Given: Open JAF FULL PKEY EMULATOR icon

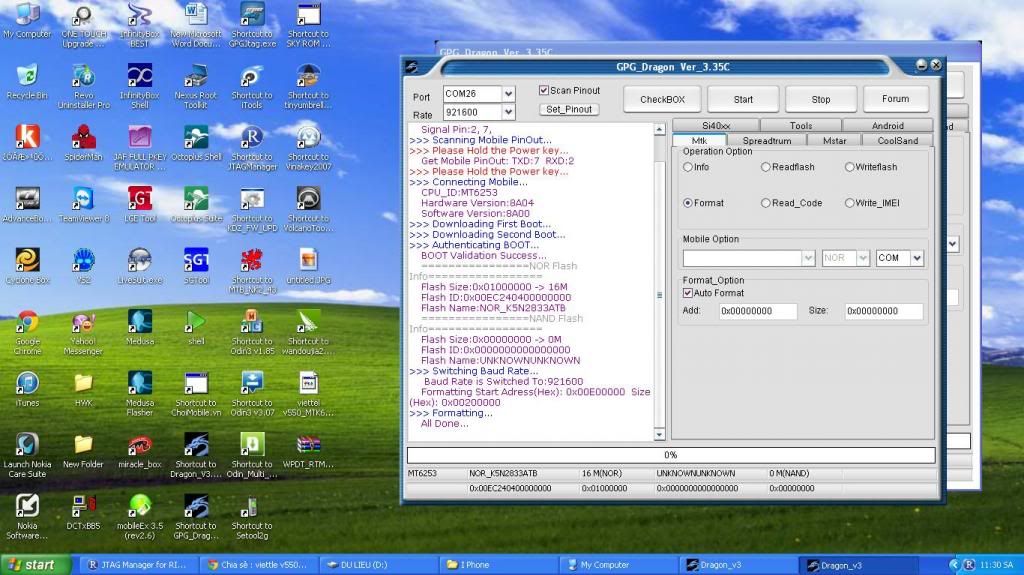Looking at the screenshot, I should point(139,148).
